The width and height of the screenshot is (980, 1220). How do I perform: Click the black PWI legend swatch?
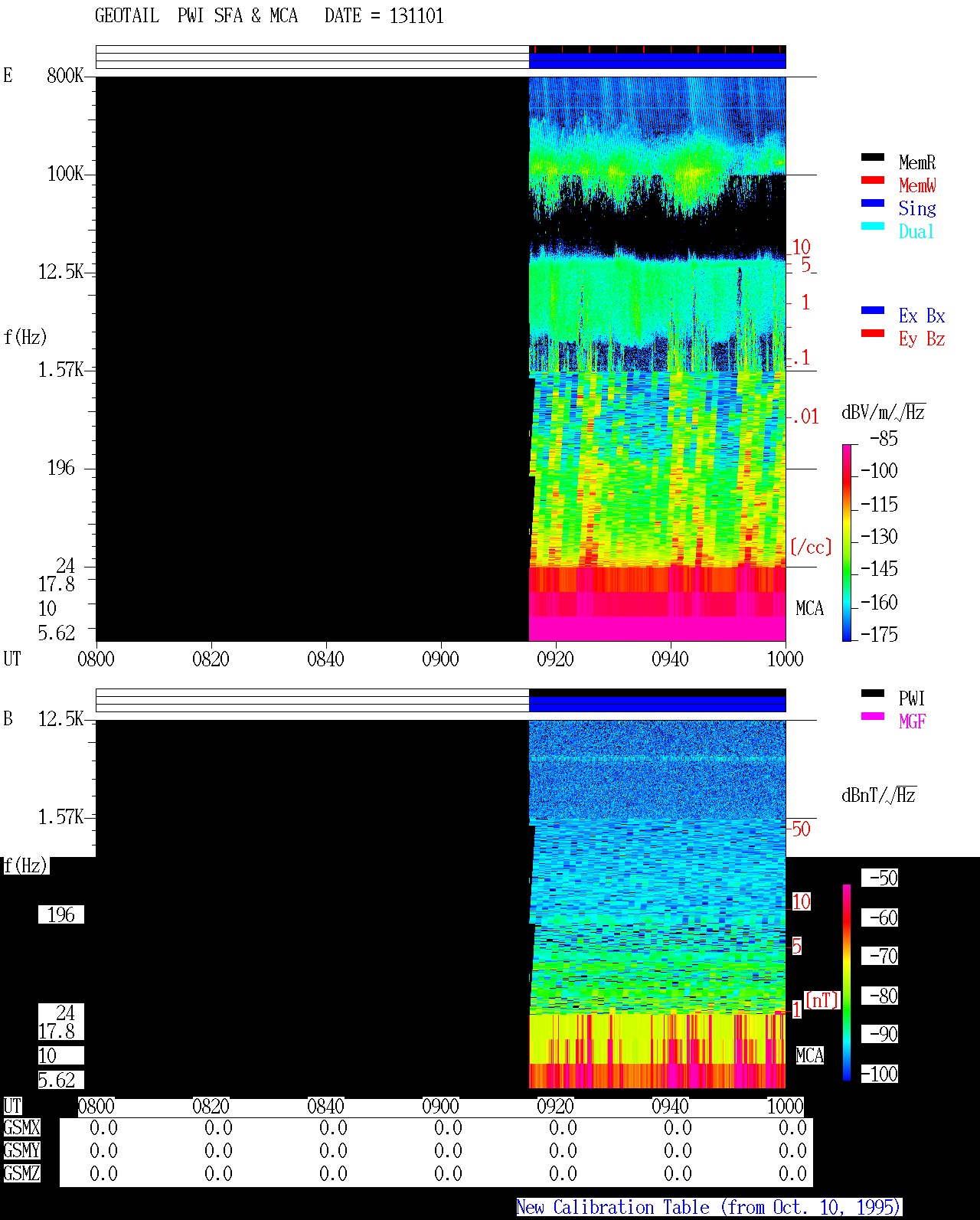873,694
